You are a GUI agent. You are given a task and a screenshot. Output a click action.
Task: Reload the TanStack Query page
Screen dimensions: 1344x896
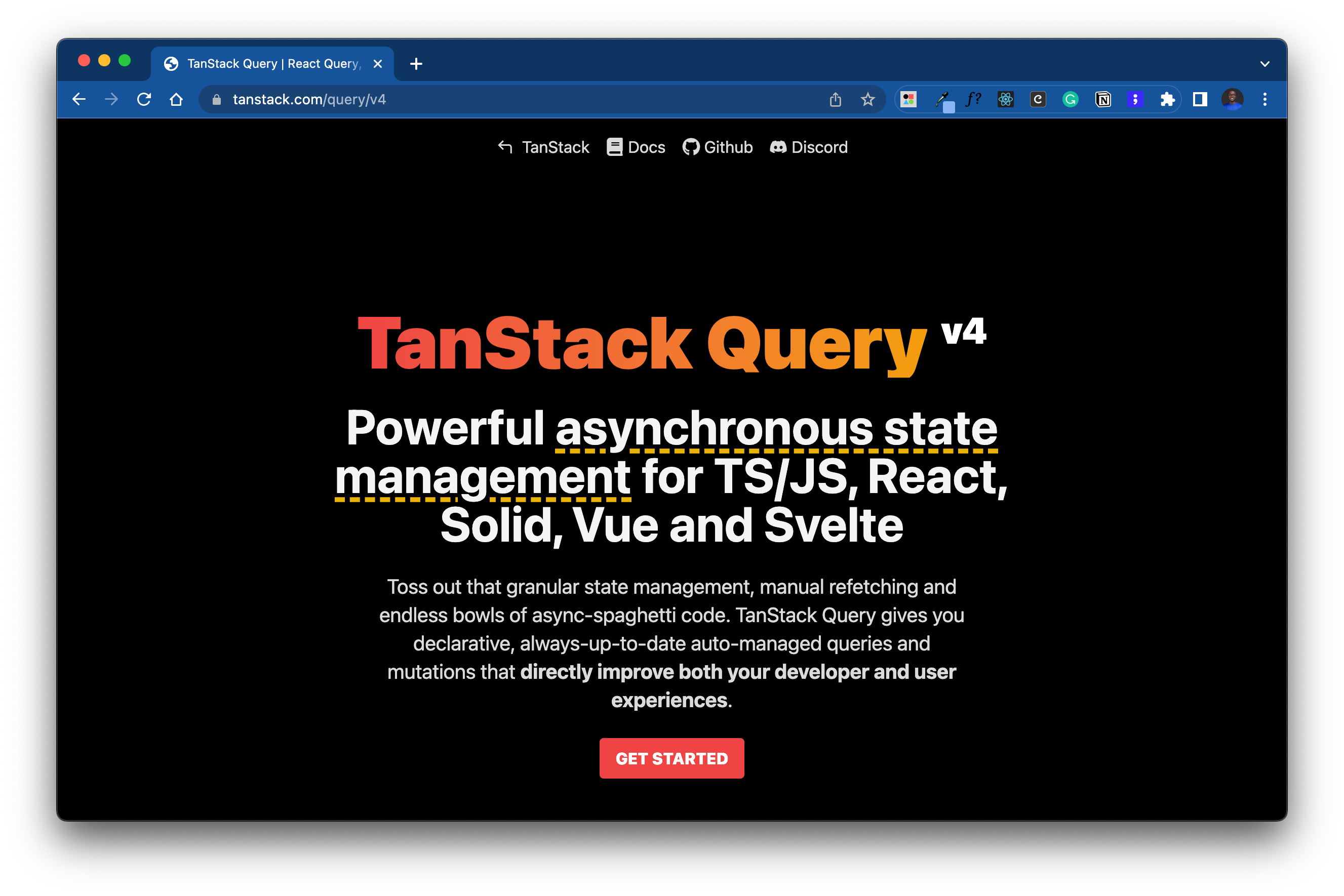(x=144, y=99)
